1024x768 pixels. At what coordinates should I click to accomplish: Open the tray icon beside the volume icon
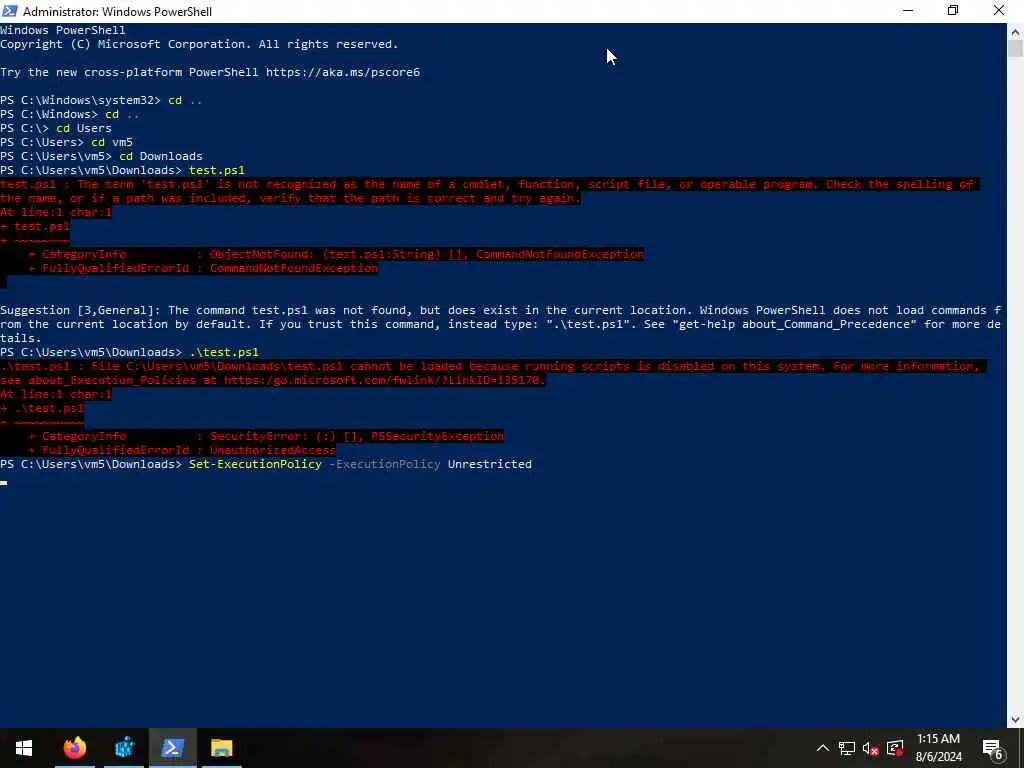click(895, 748)
